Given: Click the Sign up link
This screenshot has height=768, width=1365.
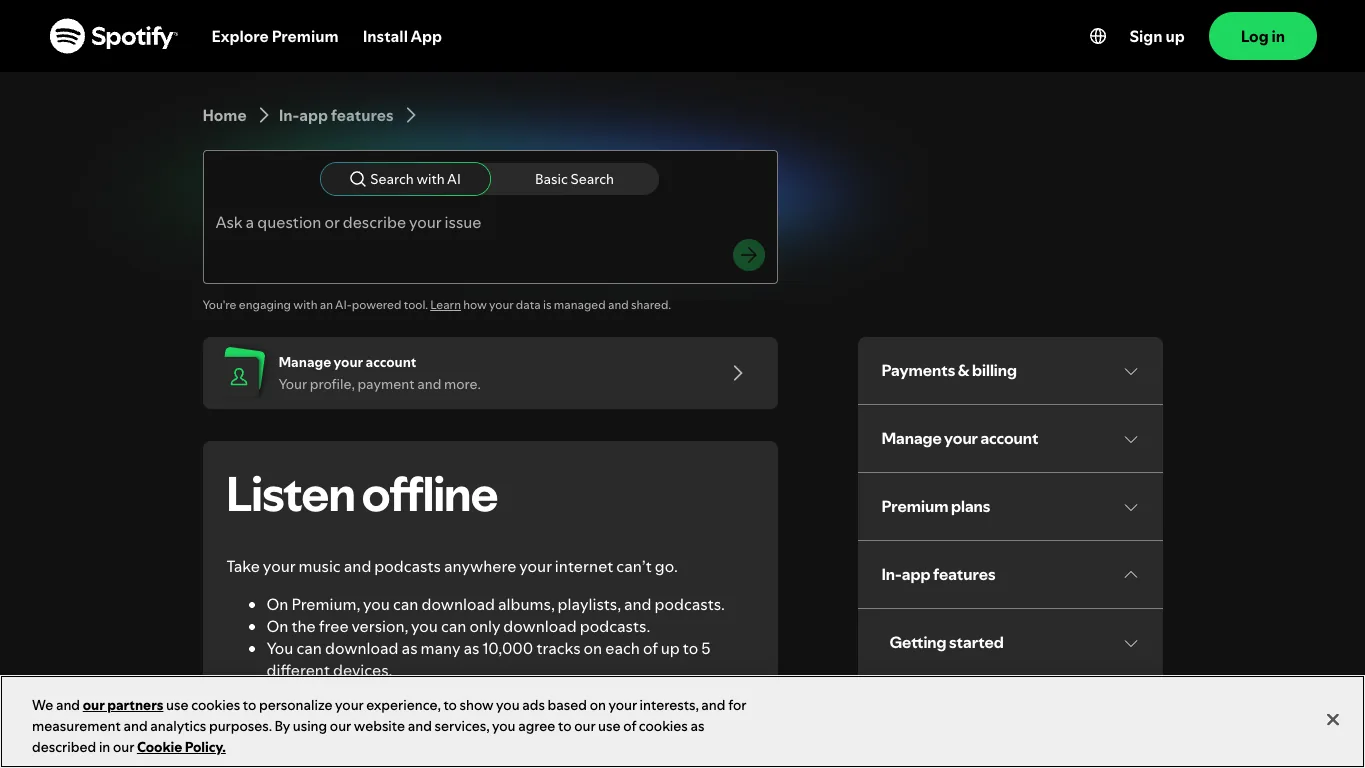Looking at the screenshot, I should click(x=1157, y=36).
